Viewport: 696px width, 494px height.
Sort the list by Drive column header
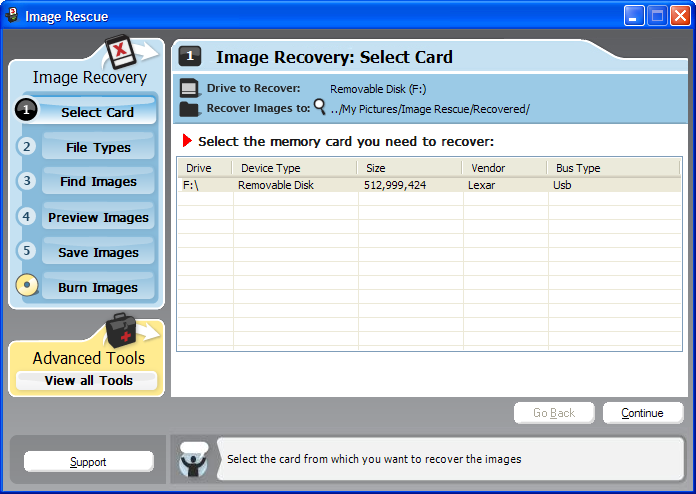[205, 168]
